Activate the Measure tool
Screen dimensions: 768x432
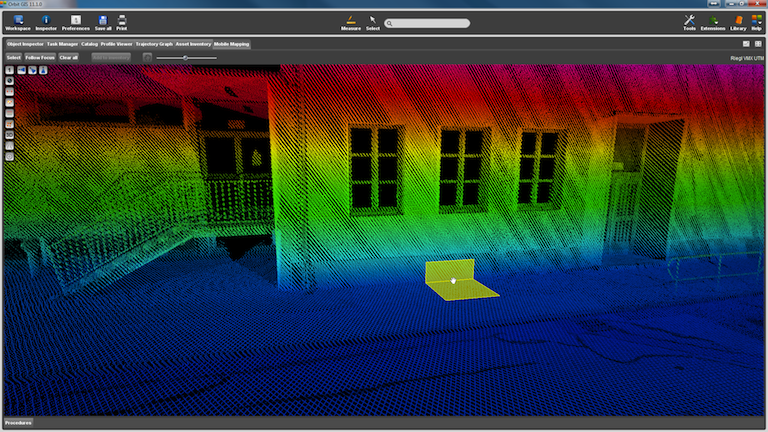[x=351, y=21]
